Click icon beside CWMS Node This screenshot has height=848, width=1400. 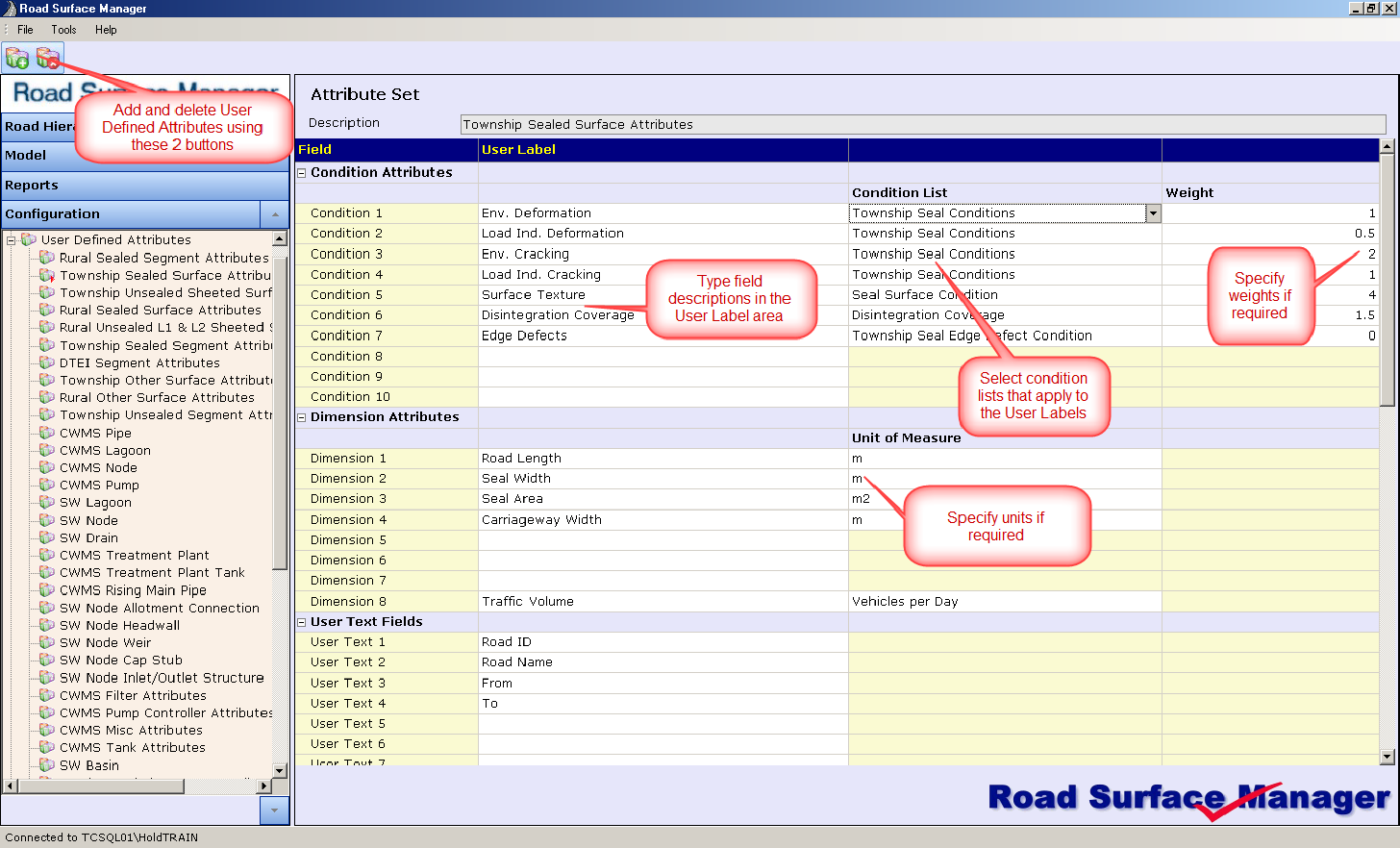(46, 467)
